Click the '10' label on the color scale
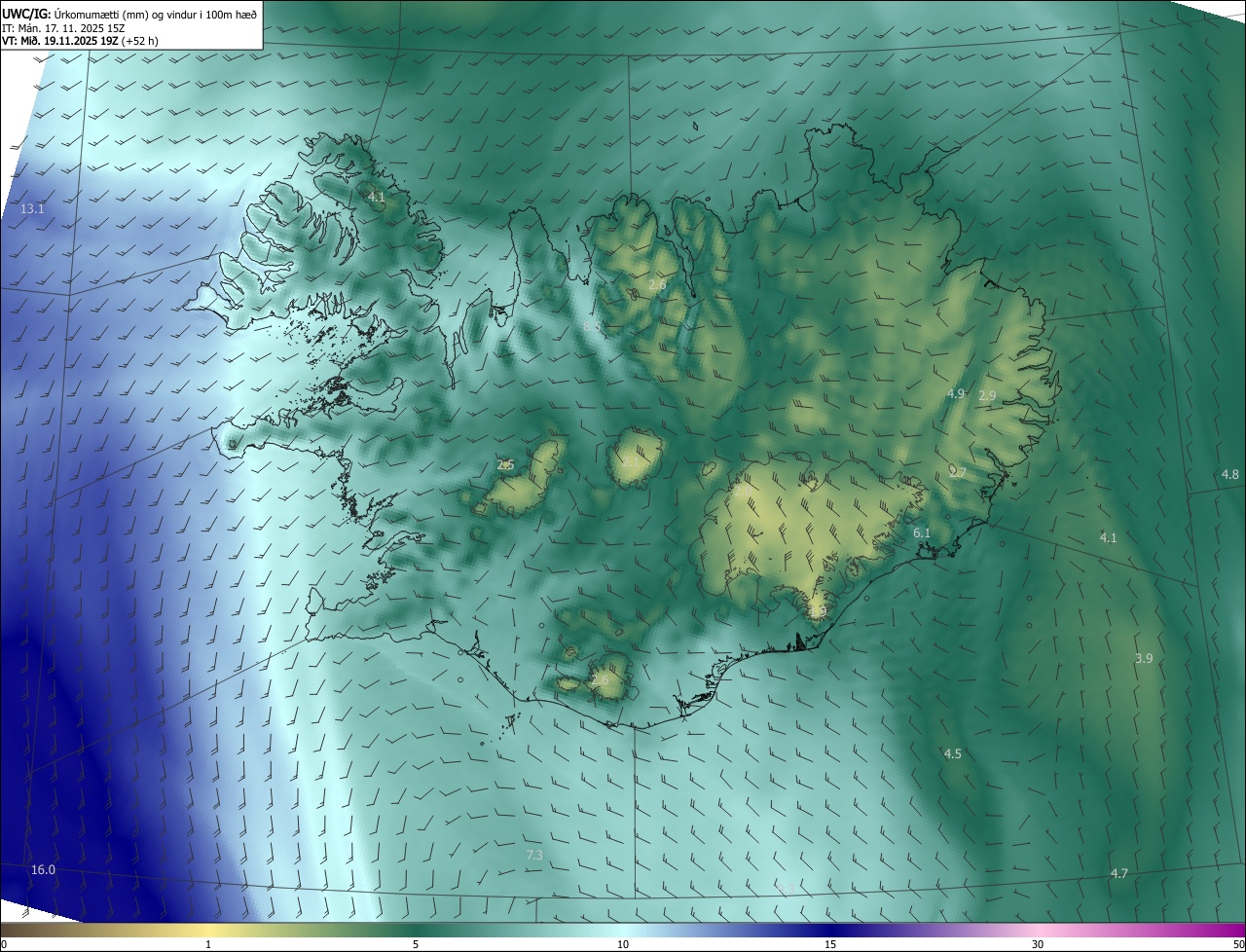Viewport: 1246px width, 952px height. point(623,944)
